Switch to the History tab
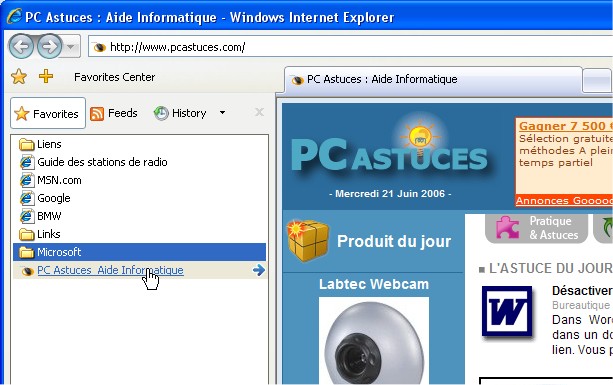This screenshot has height=385, width=613. [180, 113]
